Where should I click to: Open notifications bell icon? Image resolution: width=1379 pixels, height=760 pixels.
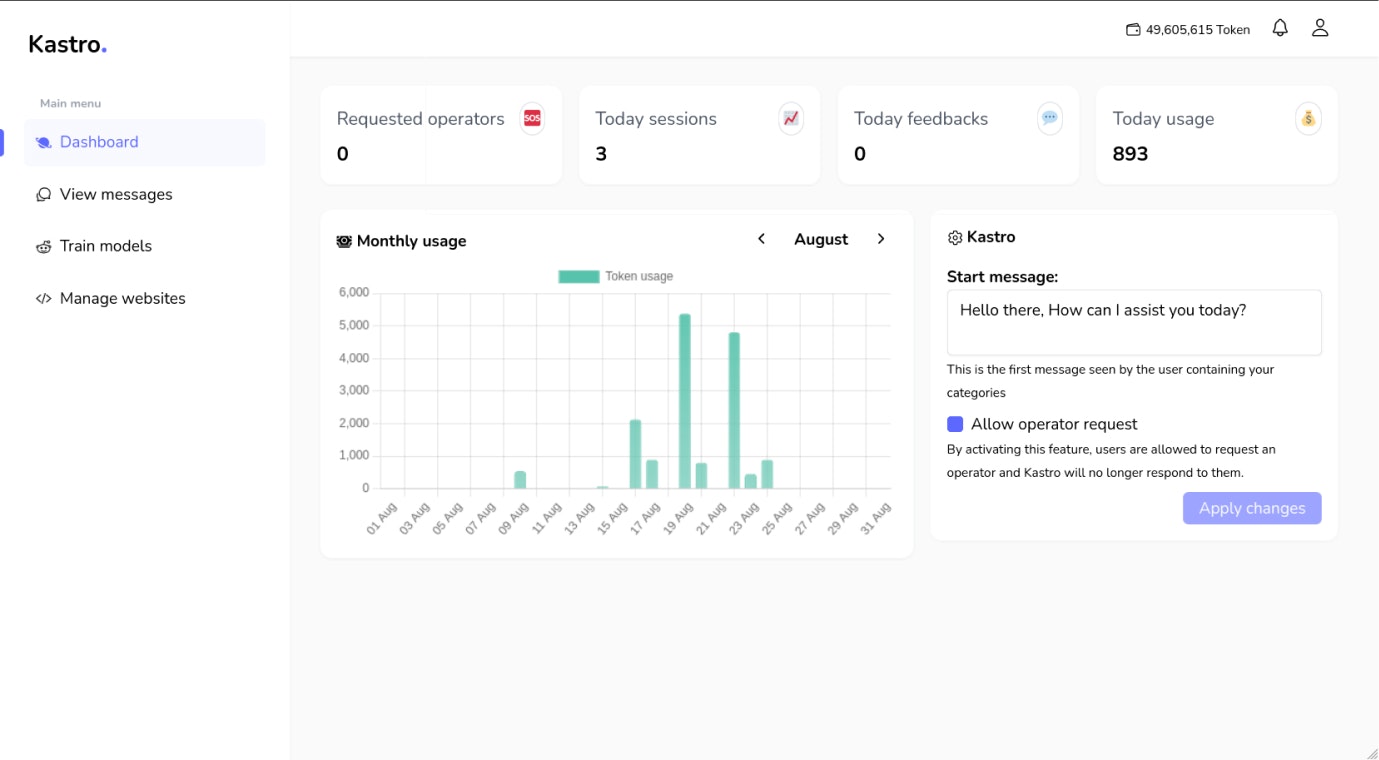[1280, 28]
